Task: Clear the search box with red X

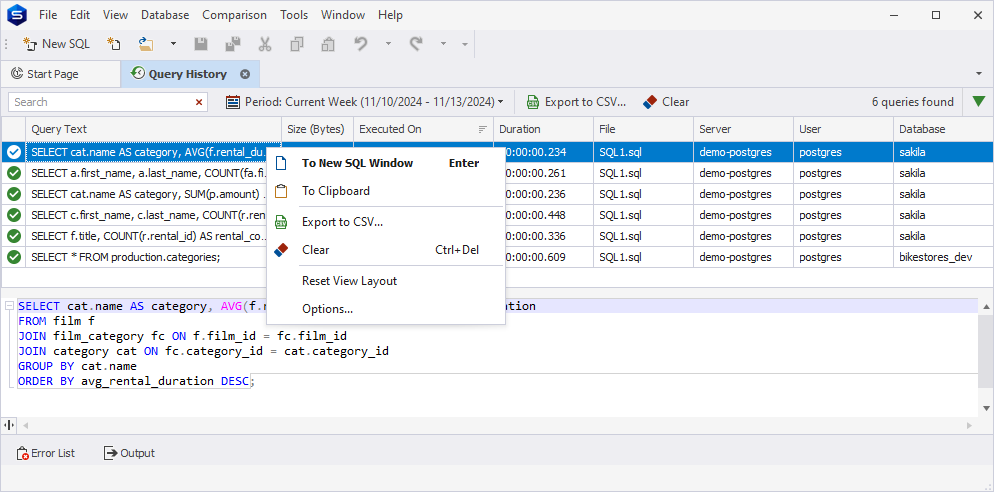Action: 199,102
